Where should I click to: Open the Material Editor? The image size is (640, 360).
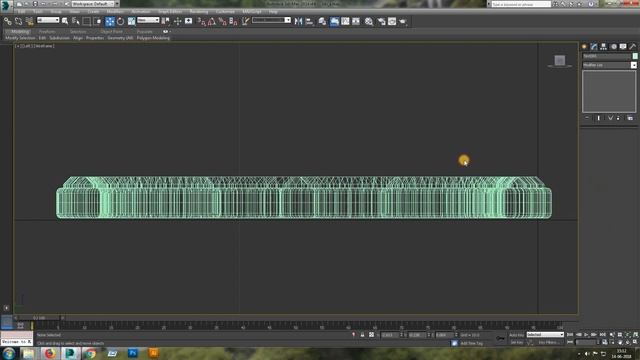pos(369,21)
